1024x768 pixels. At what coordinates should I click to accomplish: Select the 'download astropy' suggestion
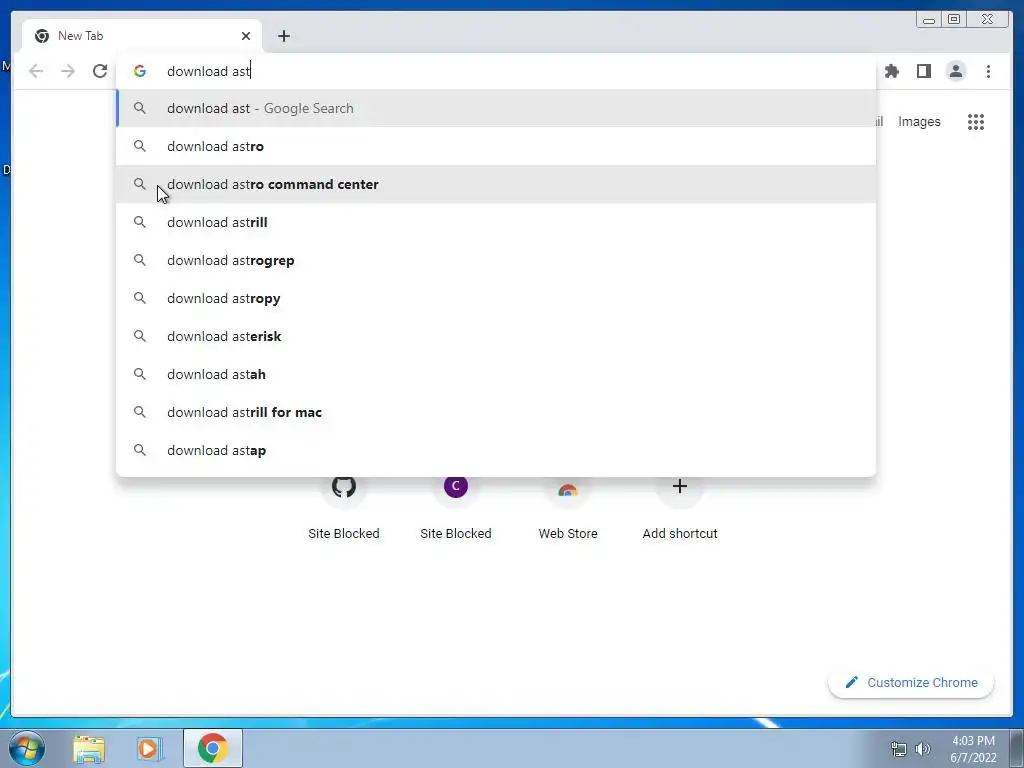(x=496, y=298)
